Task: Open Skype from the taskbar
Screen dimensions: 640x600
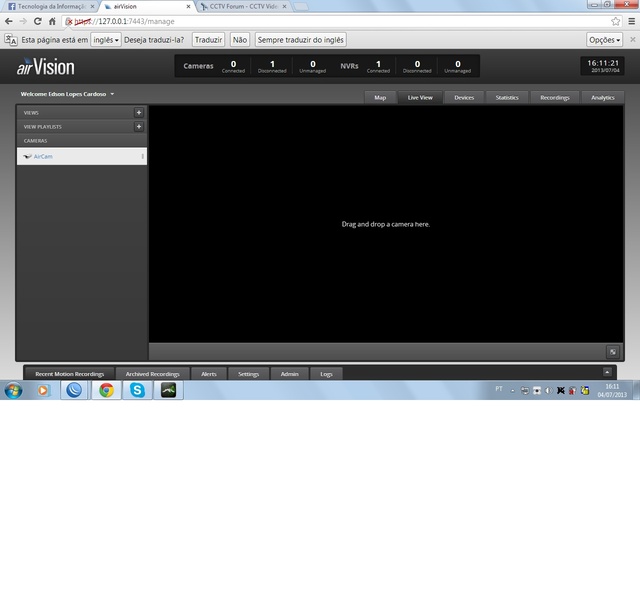Action: coord(137,391)
